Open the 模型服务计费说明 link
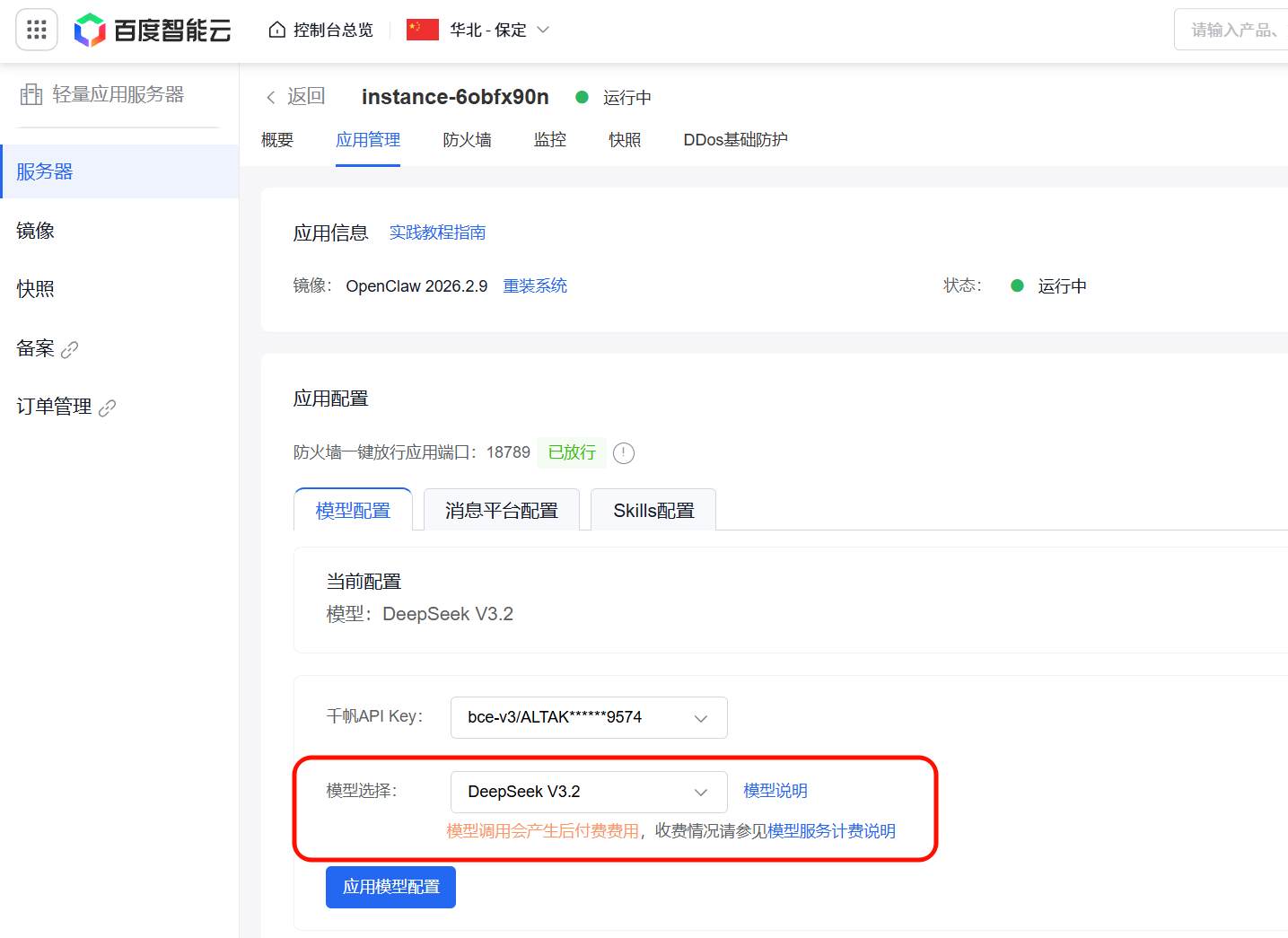 831,831
